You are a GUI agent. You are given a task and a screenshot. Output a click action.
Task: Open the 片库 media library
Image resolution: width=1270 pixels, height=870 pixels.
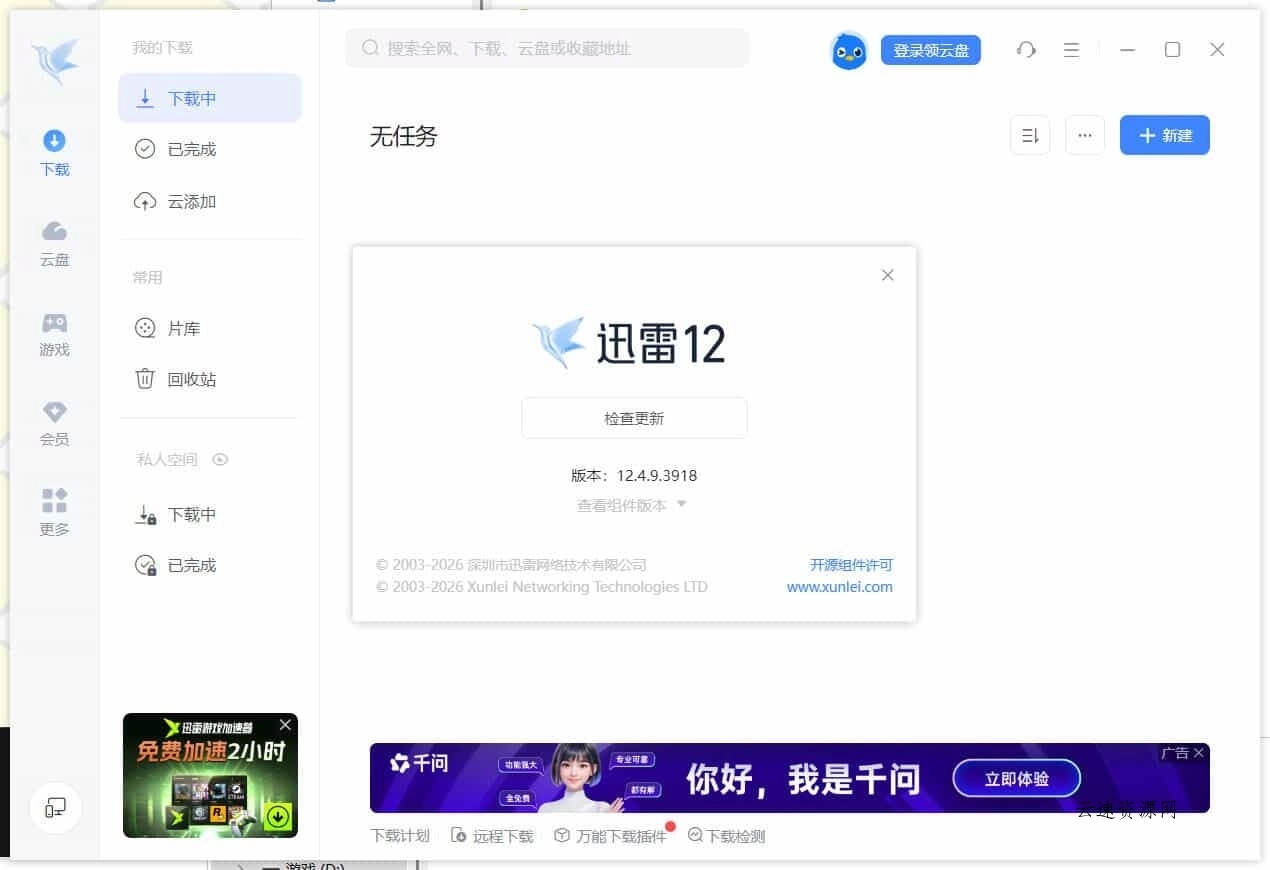[183, 327]
